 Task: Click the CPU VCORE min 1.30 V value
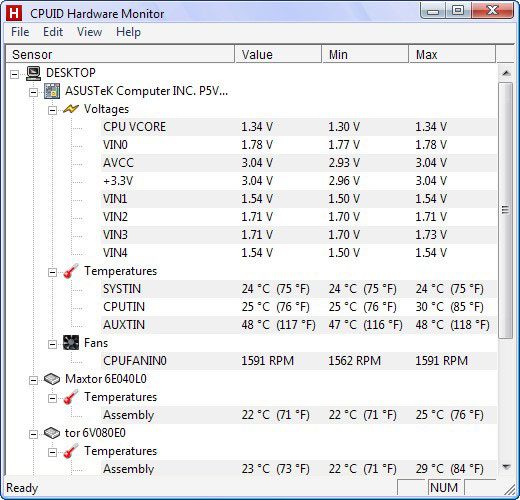click(344, 127)
